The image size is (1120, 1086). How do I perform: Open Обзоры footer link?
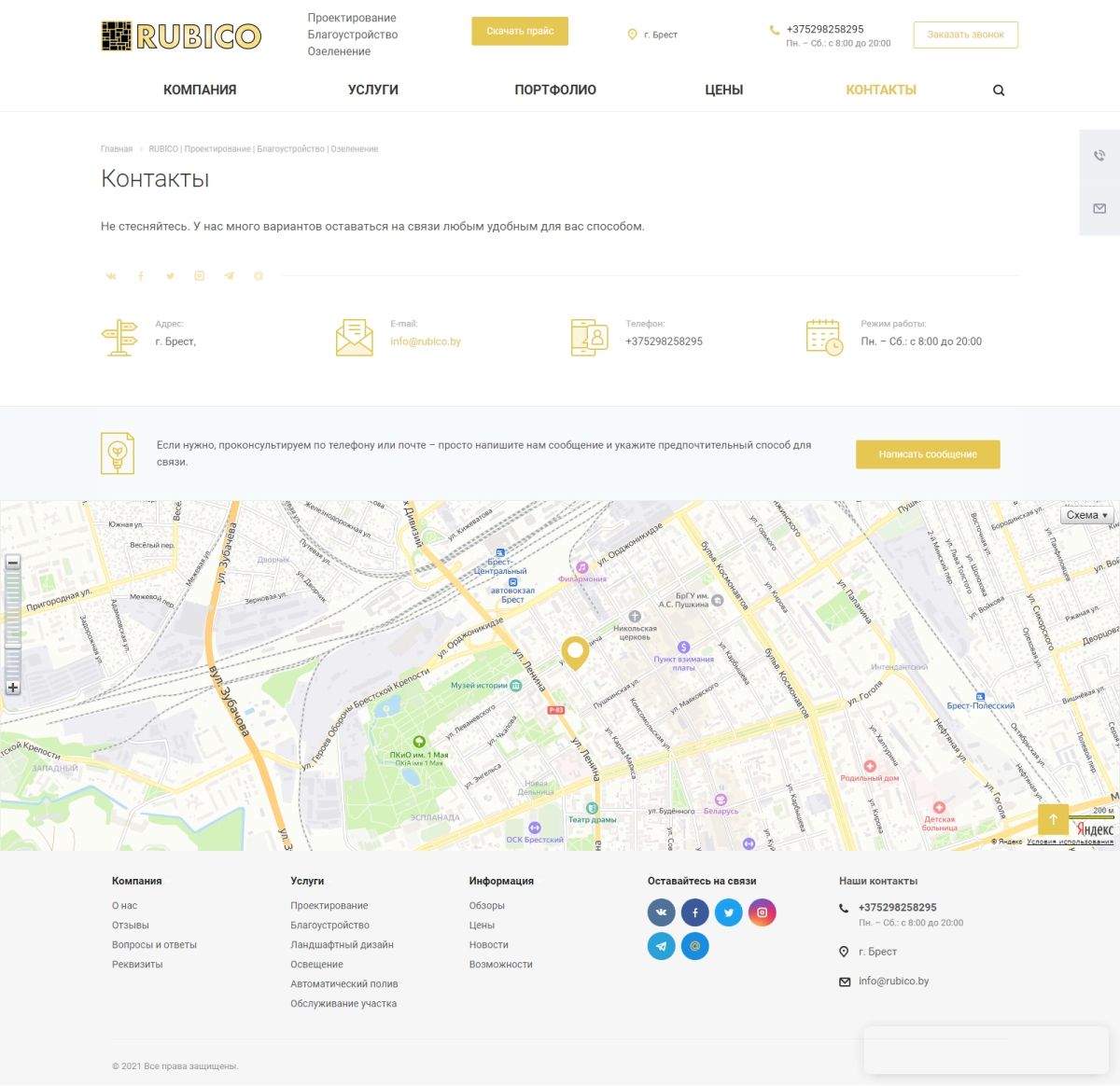tap(487, 906)
